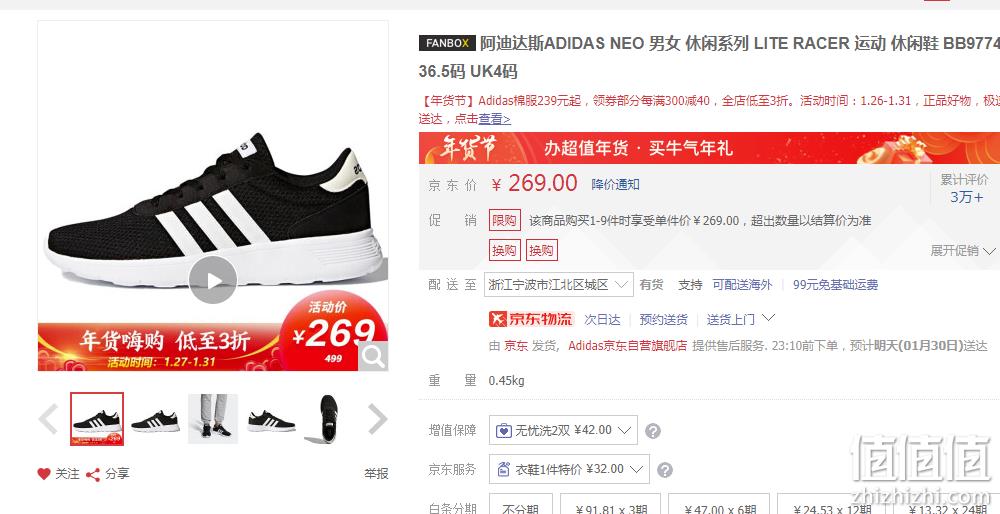Select the 不分期 installment option
1000x514 pixels.
(x=520, y=507)
